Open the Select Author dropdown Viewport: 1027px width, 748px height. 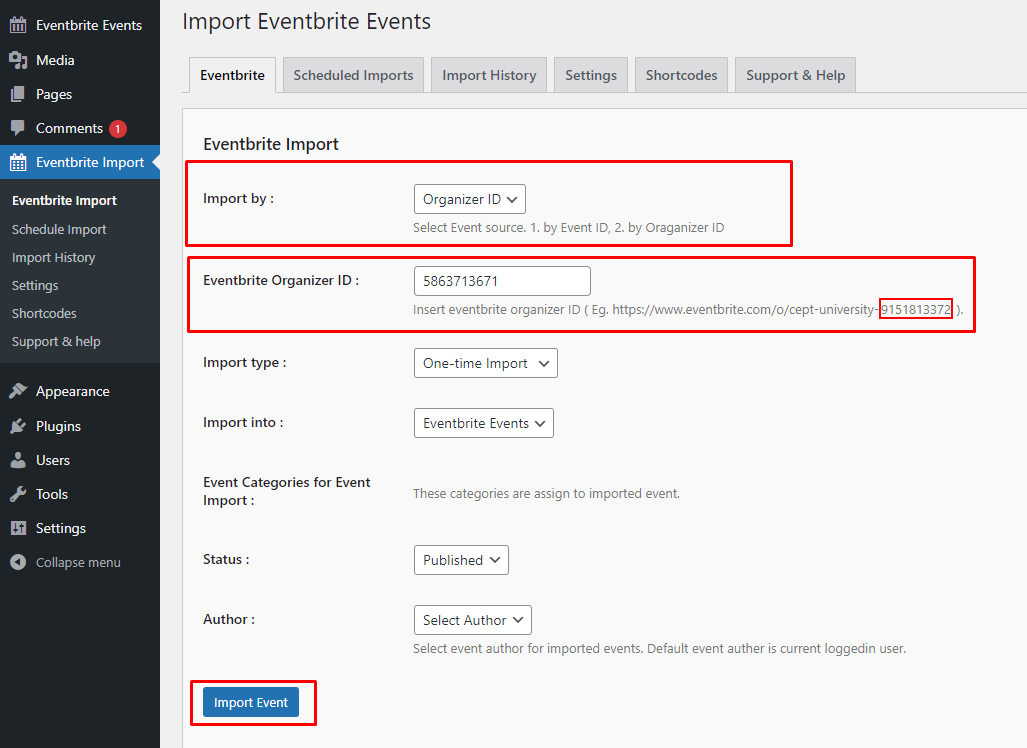click(x=472, y=619)
